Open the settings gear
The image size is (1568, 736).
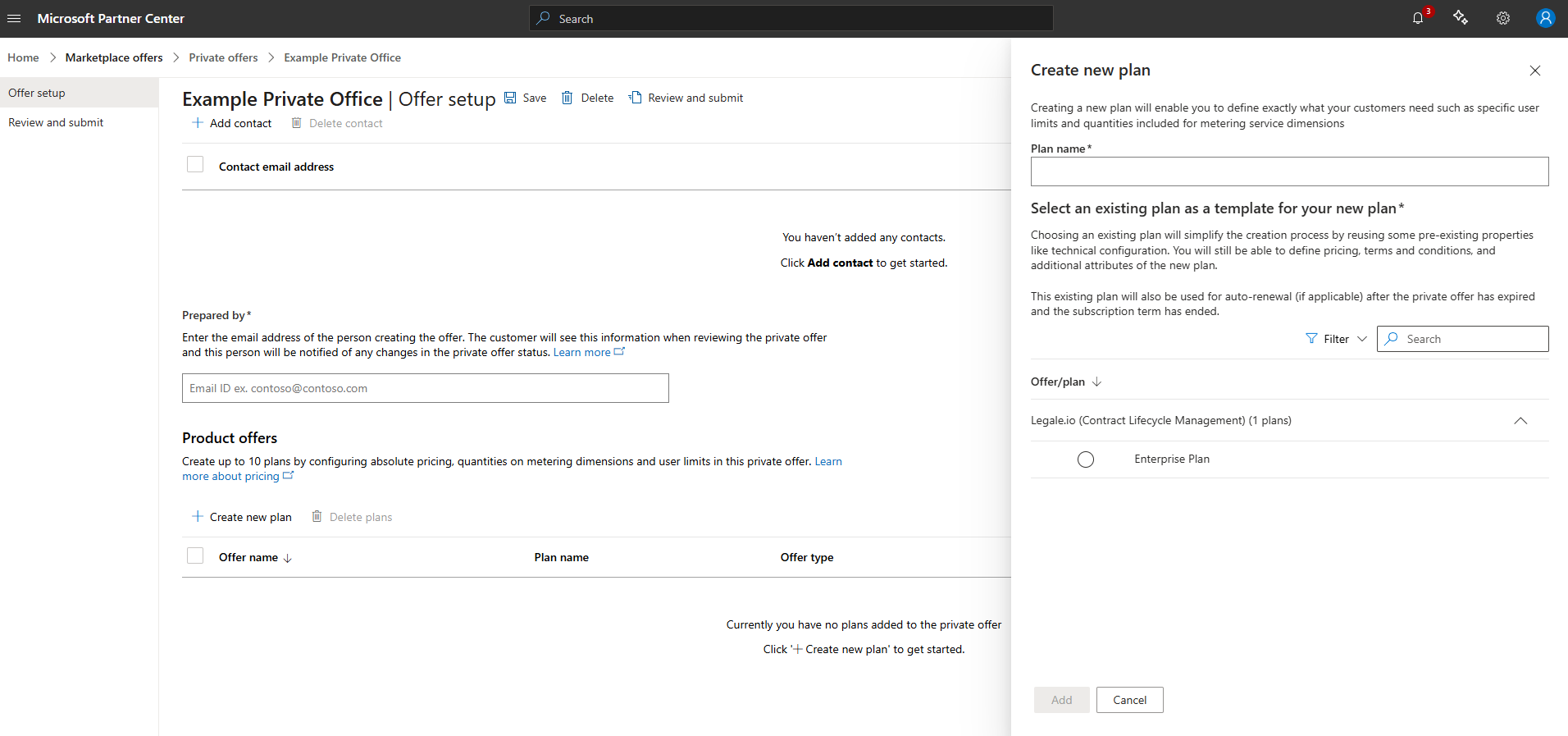coord(1503,18)
